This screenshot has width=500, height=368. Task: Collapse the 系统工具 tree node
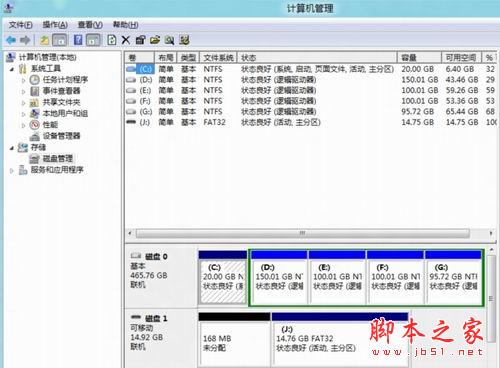[x=12, y=69]
